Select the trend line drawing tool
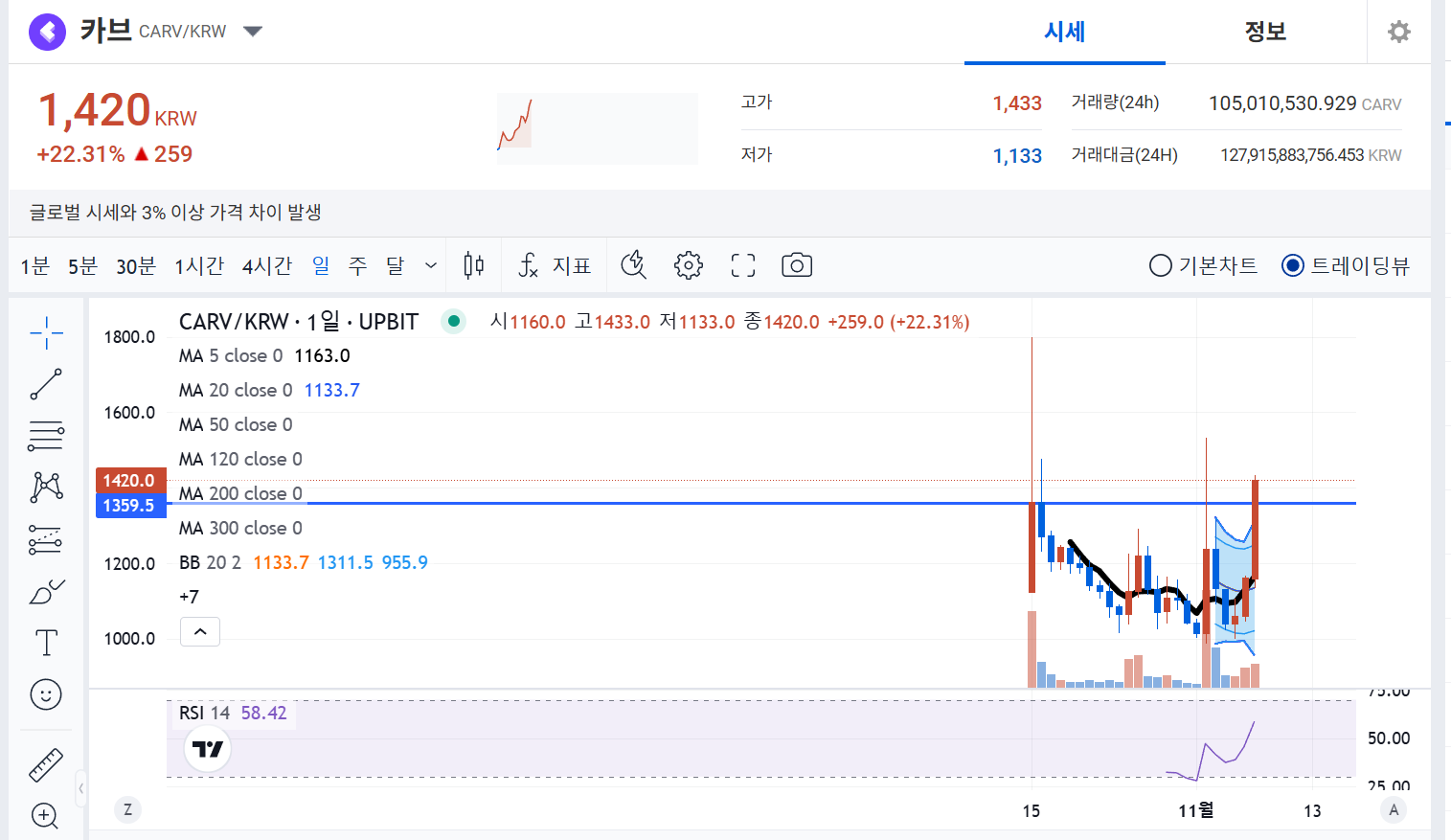 pyautogui.click(x=46, y=384)
